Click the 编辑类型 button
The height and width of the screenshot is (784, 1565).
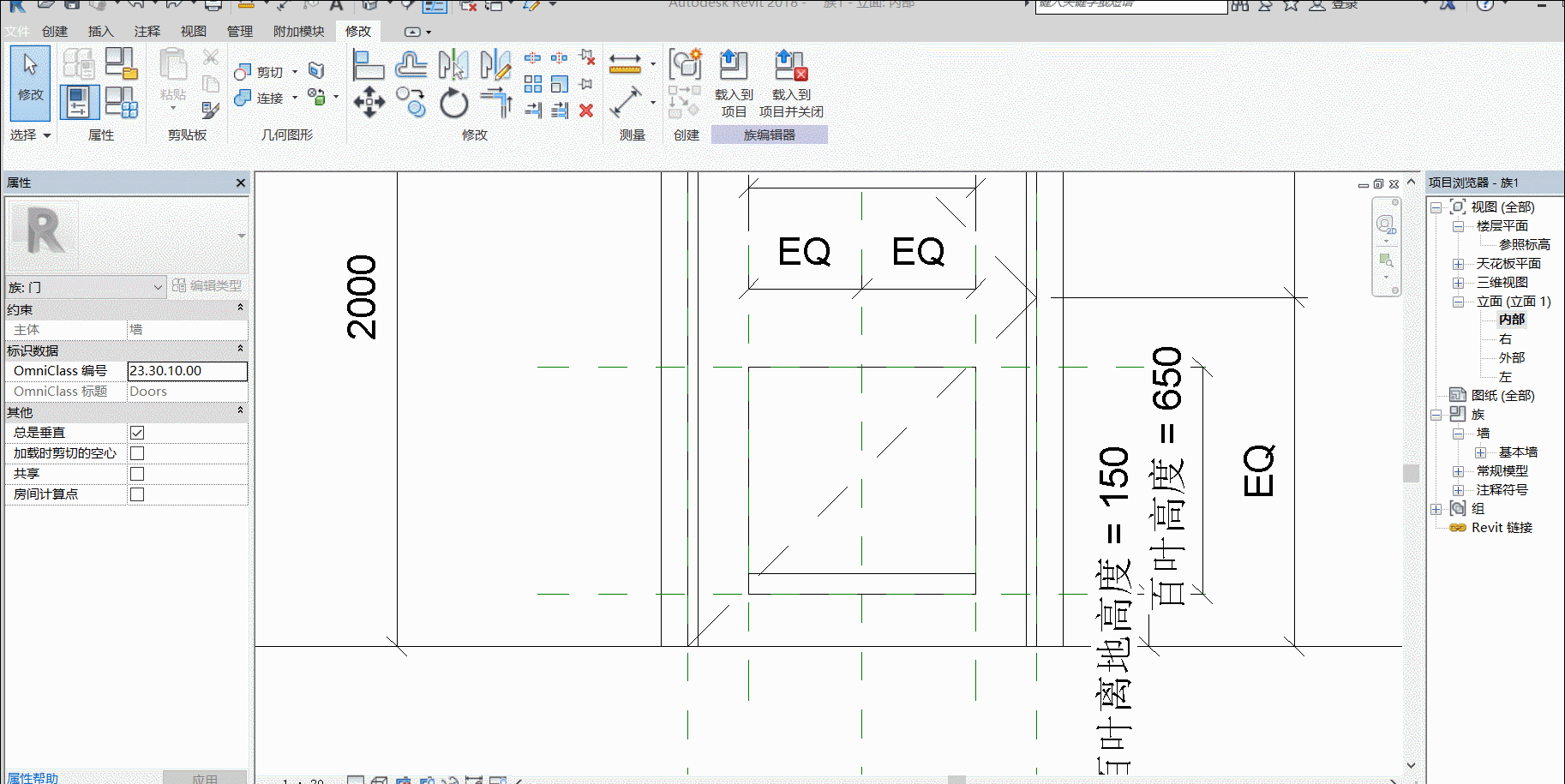click(x=207, y=286)
